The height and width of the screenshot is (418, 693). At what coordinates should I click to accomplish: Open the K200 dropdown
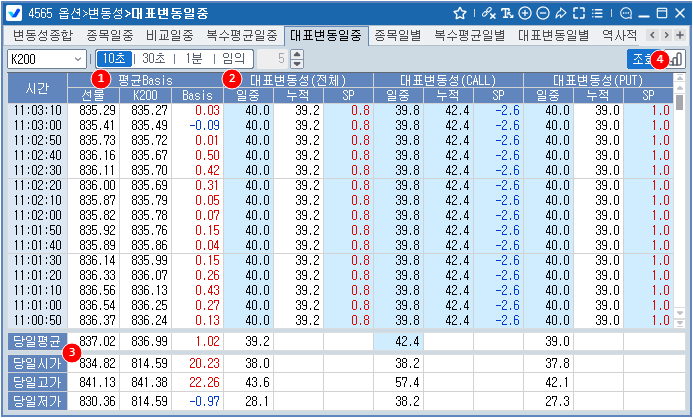tap(46, 59)
